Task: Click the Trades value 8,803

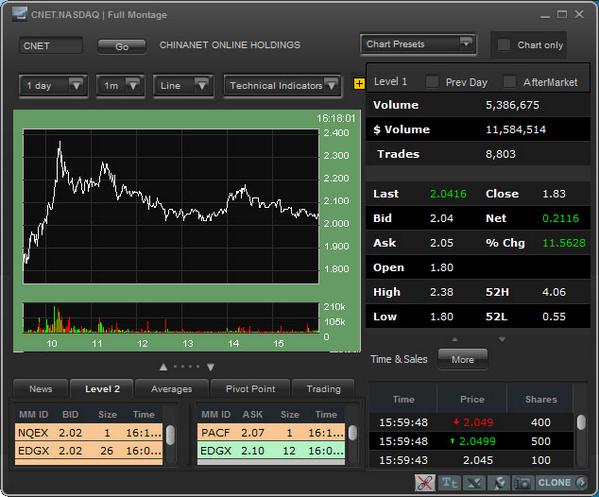Action: pyautogui.click(x=500, y=154)
